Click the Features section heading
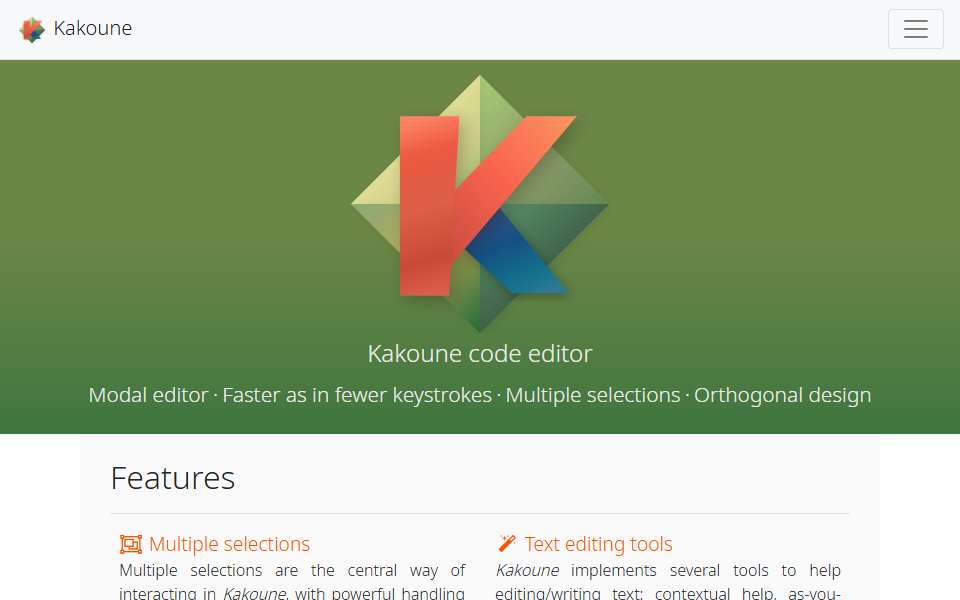The width and height of the screenshot is (960, 600). coord(173,478)
